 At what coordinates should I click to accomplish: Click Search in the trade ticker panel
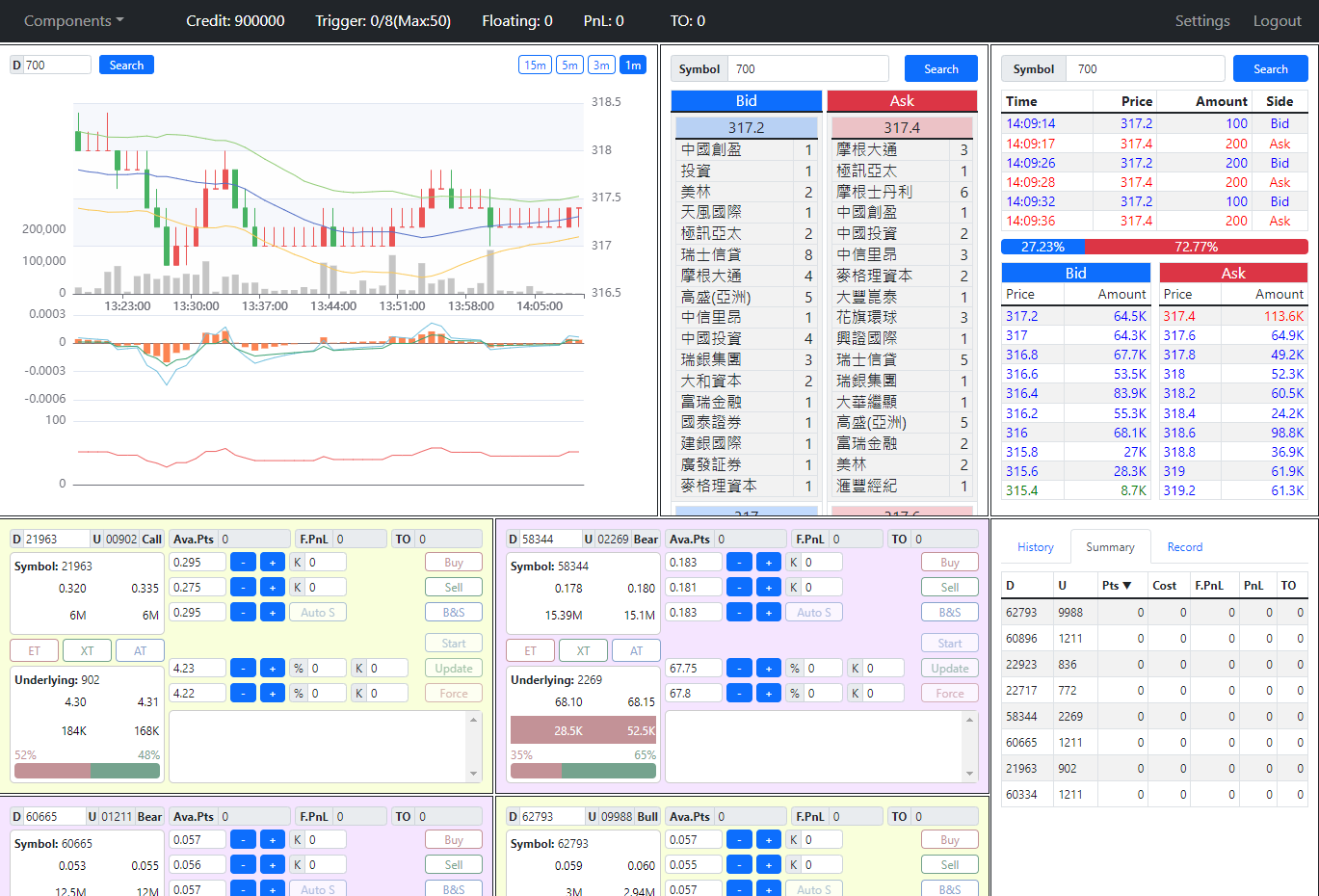[1271, 69]
